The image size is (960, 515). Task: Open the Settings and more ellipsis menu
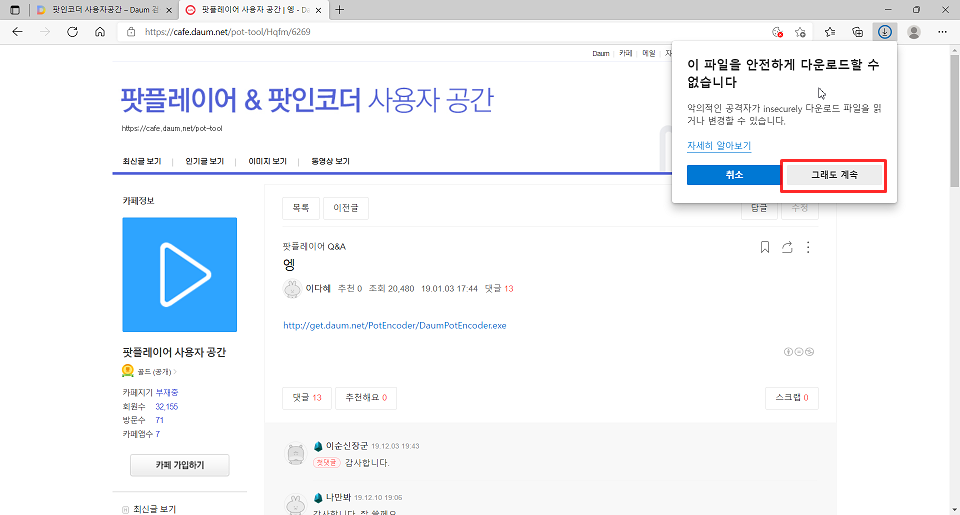coord(942,32)
